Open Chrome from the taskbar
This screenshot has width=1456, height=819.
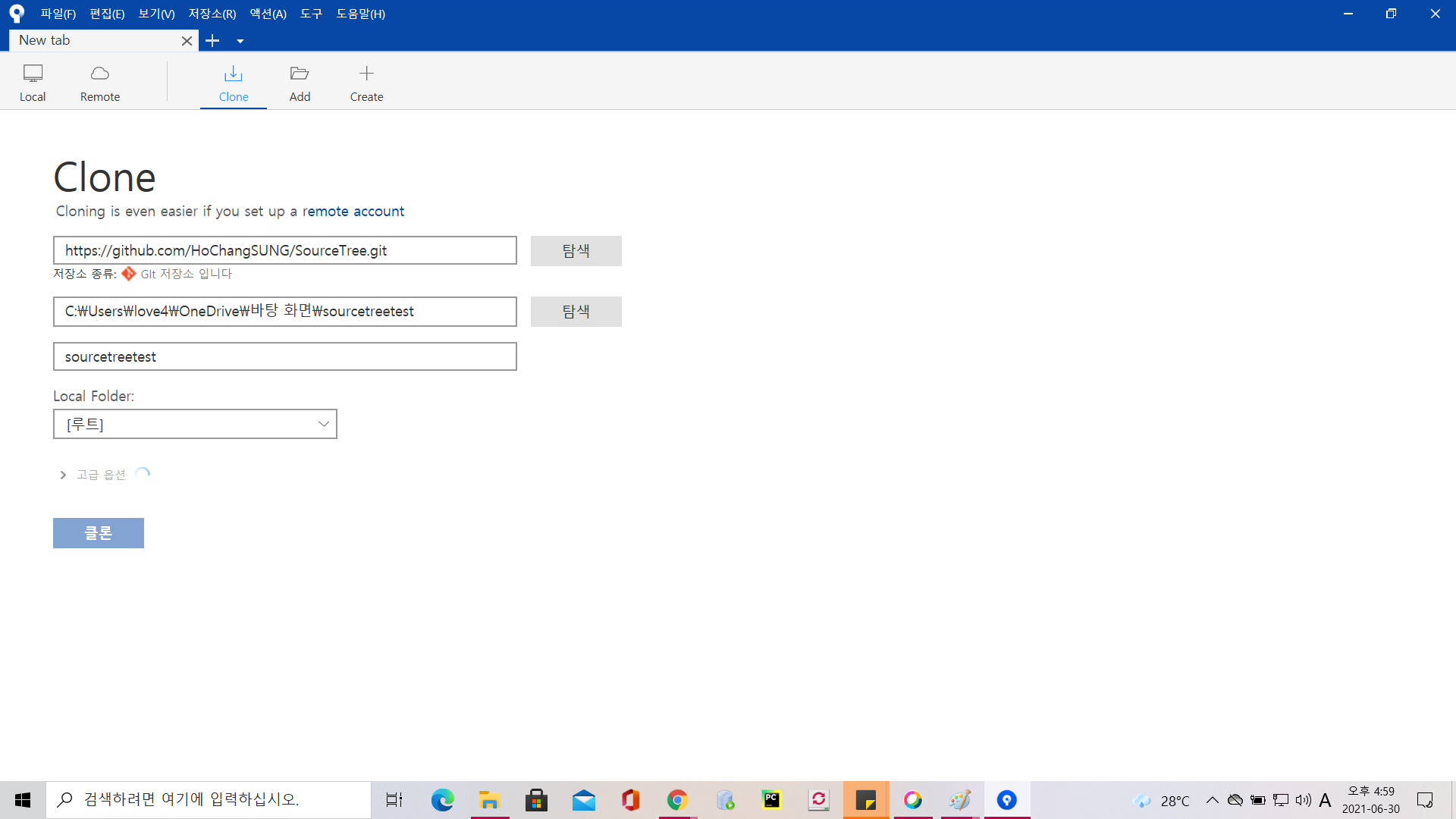point(677,800)
